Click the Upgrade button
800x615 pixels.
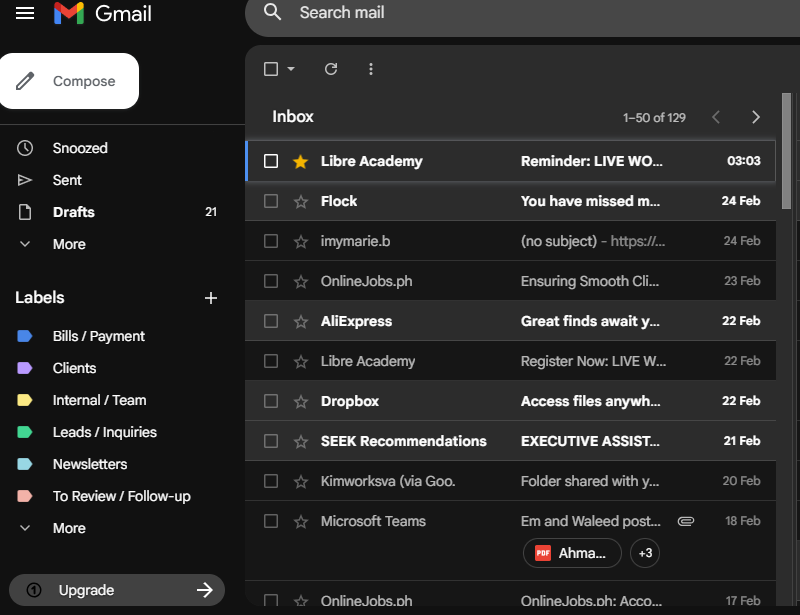[117, 590]
